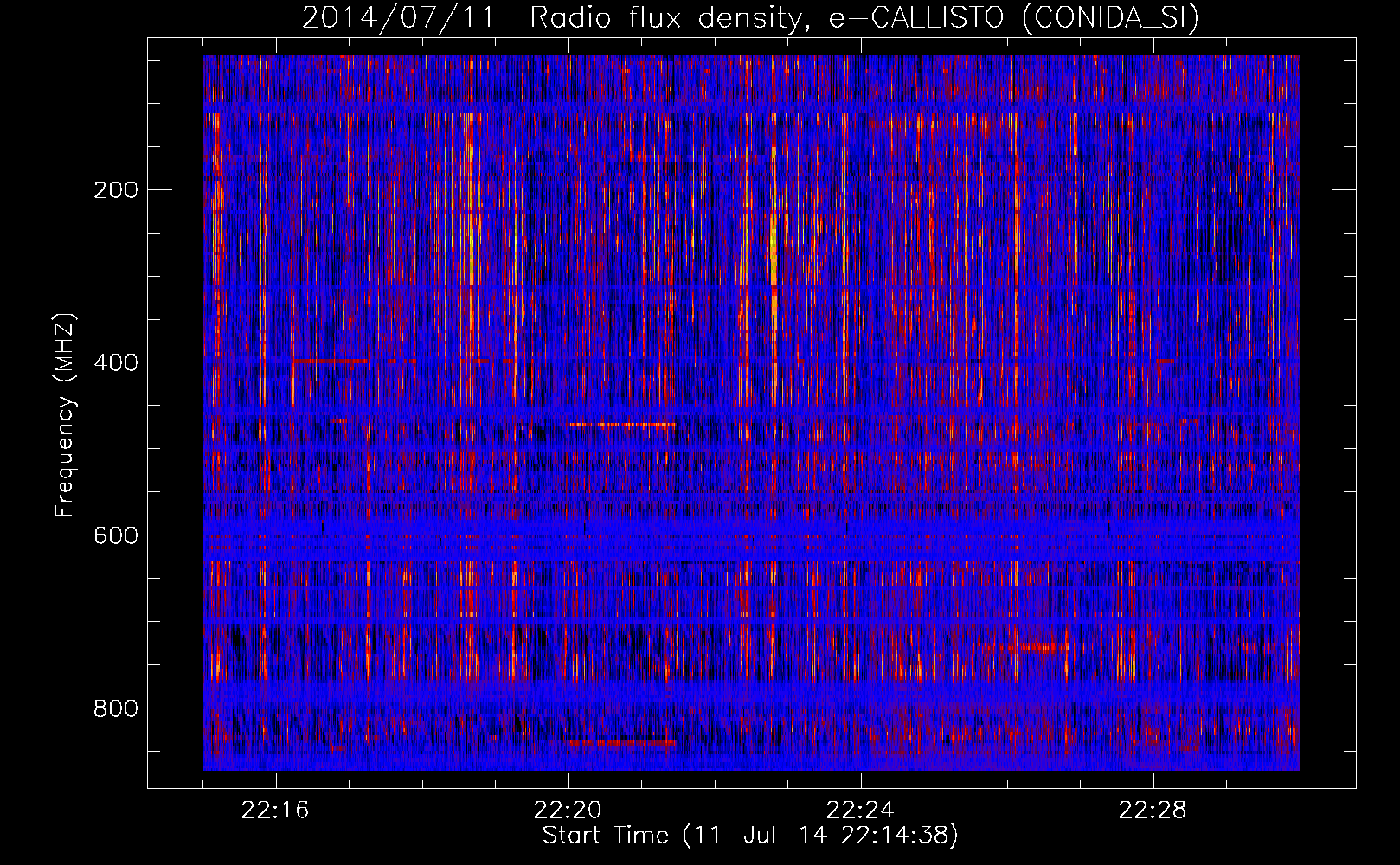Click the 400 frequency tick label
This screenshot has width=1400, height=865.
coord(115,362)
